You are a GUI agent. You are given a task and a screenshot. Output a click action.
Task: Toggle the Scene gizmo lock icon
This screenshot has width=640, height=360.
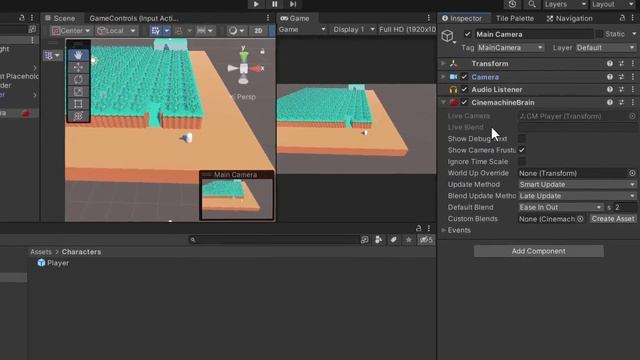coord(262,51)
